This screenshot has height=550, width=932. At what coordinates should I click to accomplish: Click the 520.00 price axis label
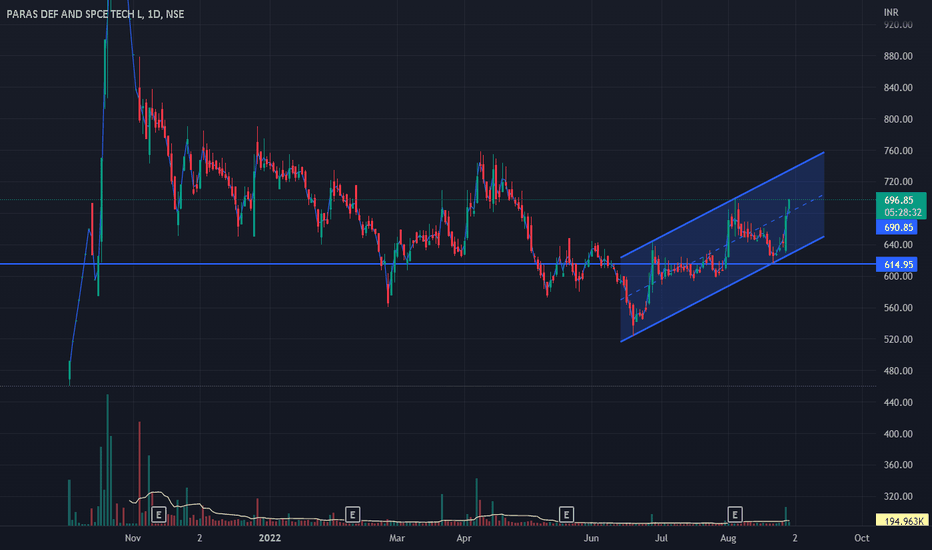(898, 339)
